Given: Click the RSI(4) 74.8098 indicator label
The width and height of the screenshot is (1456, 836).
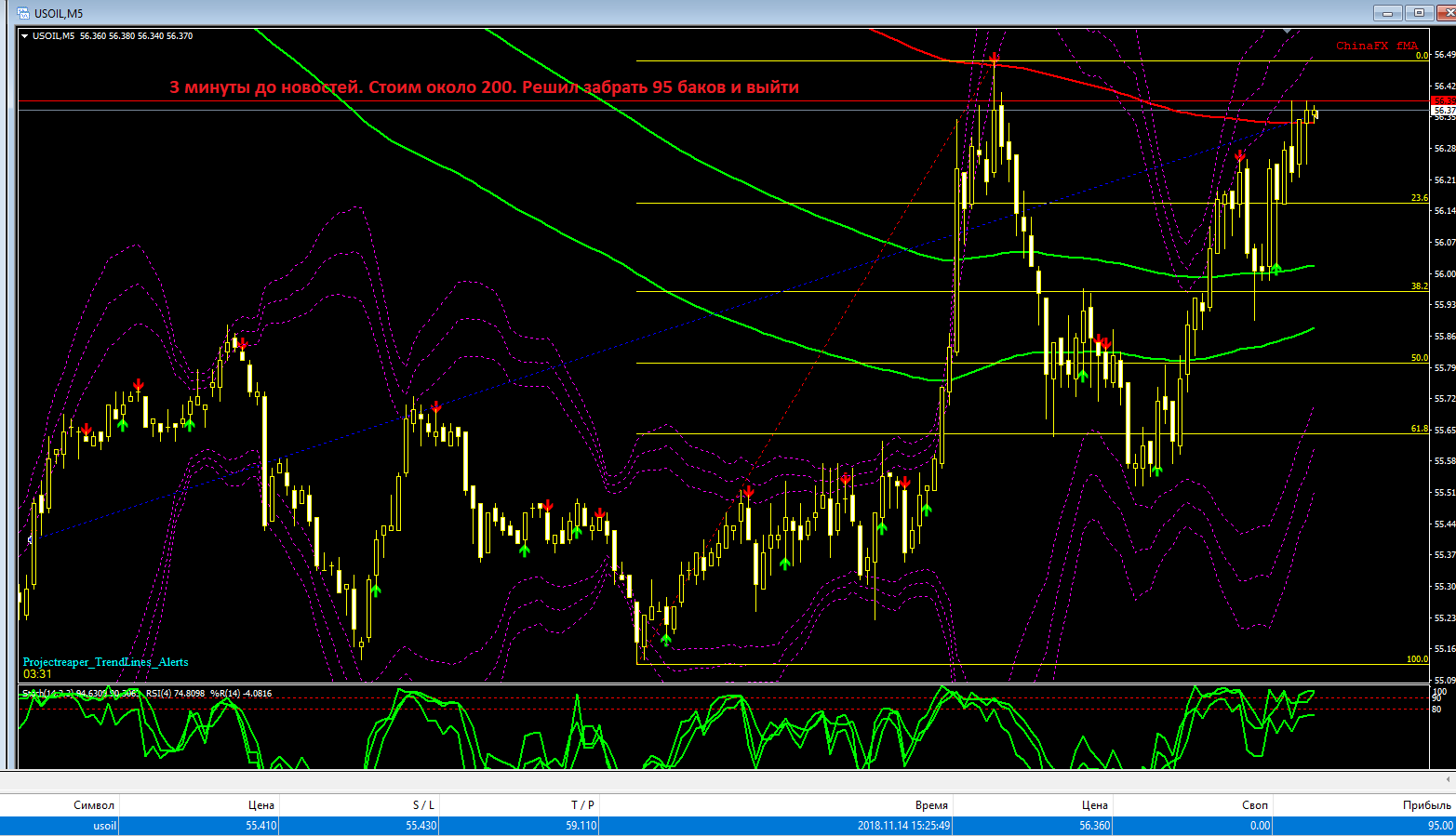Looking at the screenshot, I should pos(177,693).
